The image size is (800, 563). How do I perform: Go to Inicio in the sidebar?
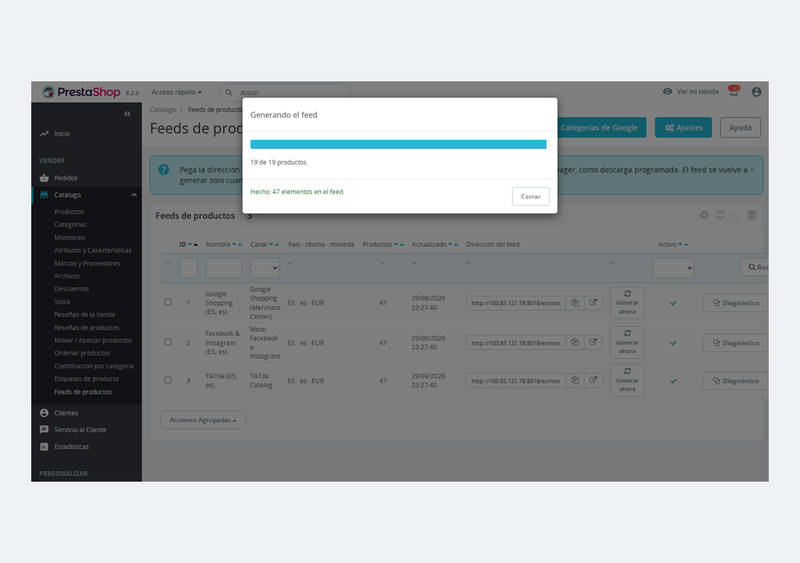(62, 134)
